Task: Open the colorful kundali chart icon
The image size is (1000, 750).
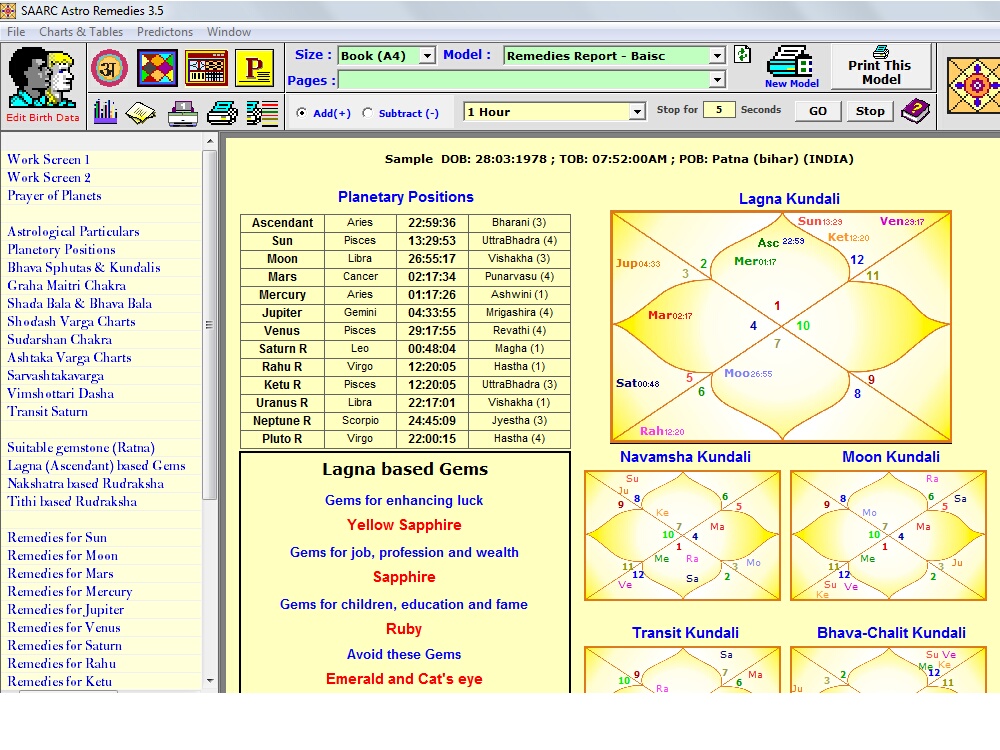Action: tap(157, 68)
